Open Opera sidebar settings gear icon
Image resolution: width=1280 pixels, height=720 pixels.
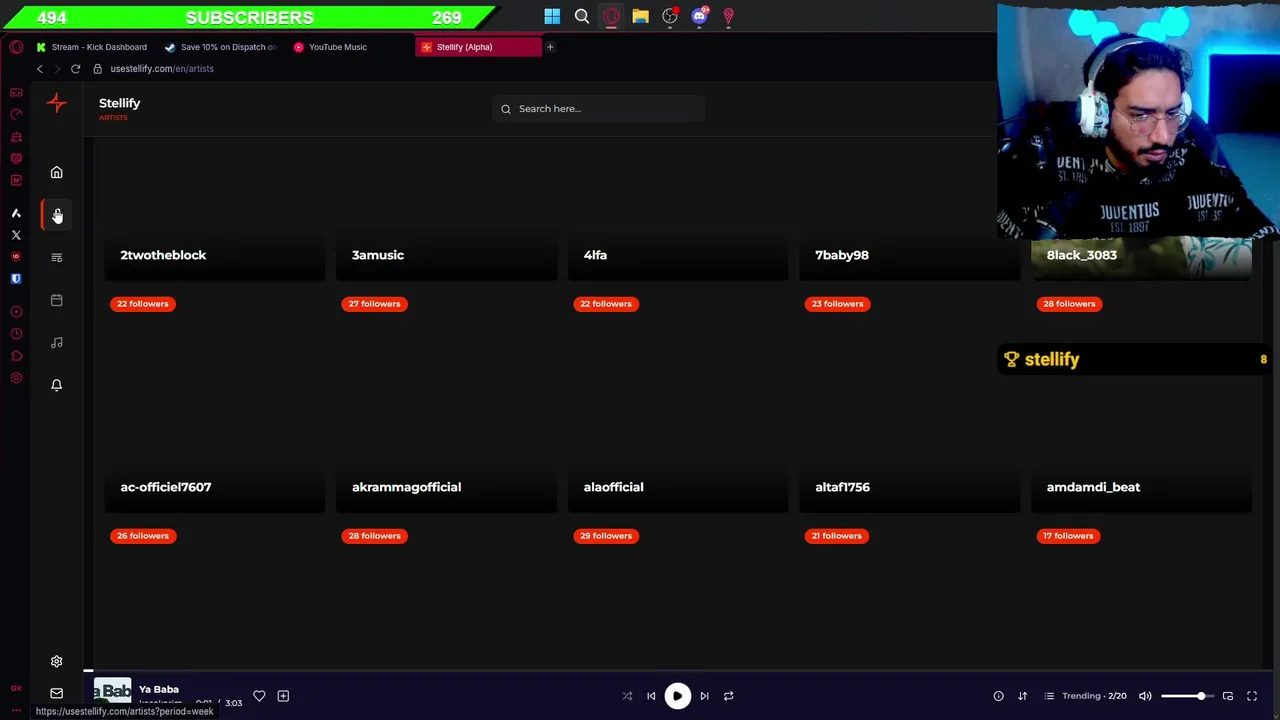pyautogui.click(x=16, y=378)
